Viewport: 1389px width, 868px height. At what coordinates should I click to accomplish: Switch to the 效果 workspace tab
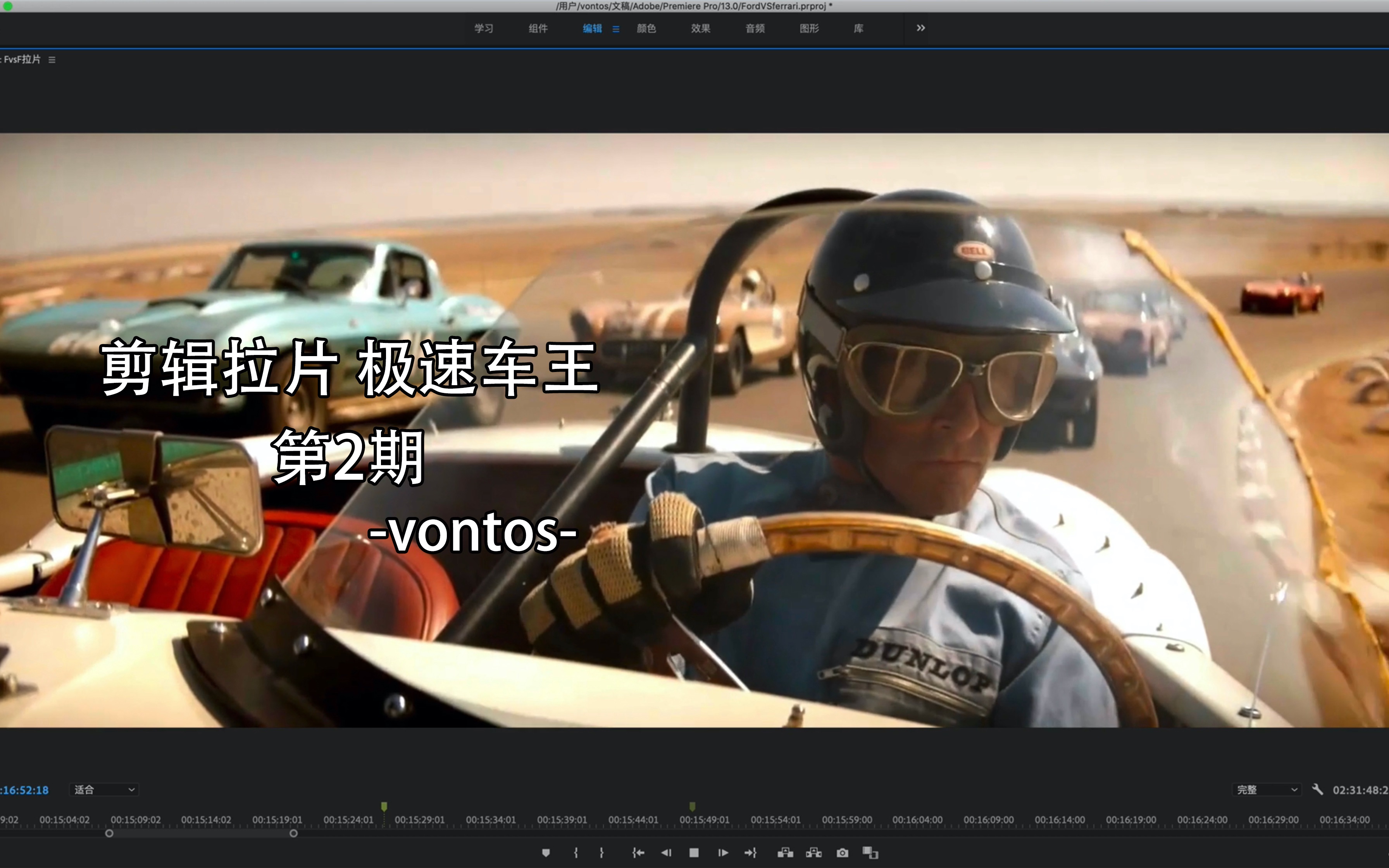tap(701, 28)
